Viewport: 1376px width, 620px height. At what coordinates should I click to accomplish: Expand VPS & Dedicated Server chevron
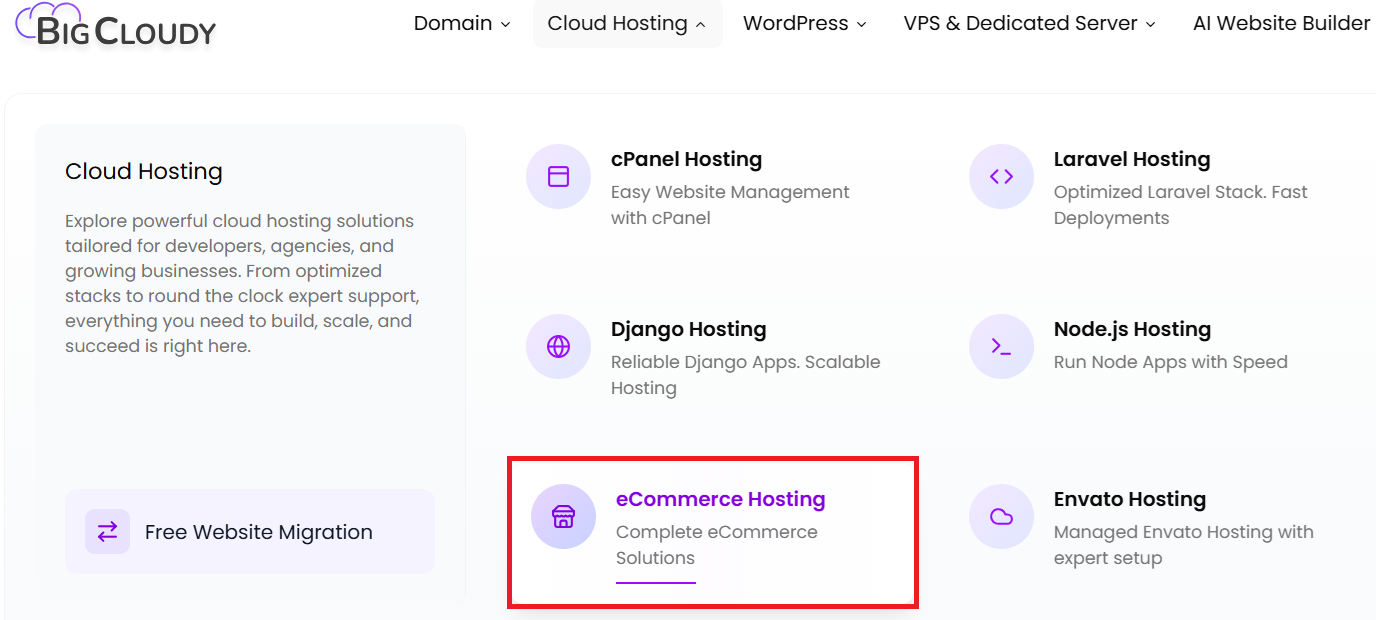coord(1150,24)
